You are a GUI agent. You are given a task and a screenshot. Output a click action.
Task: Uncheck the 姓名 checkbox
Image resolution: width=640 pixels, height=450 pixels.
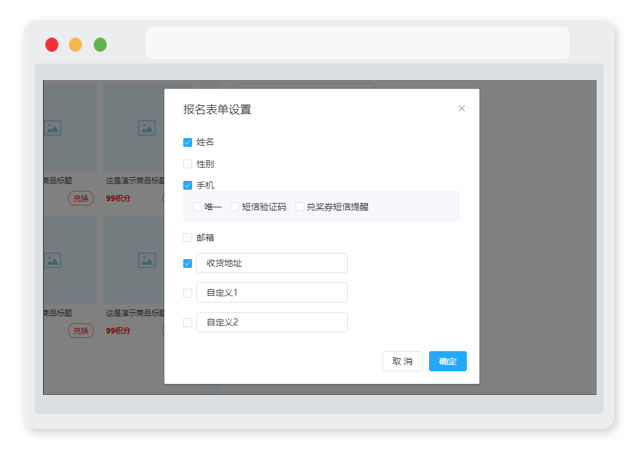(187, 142)
